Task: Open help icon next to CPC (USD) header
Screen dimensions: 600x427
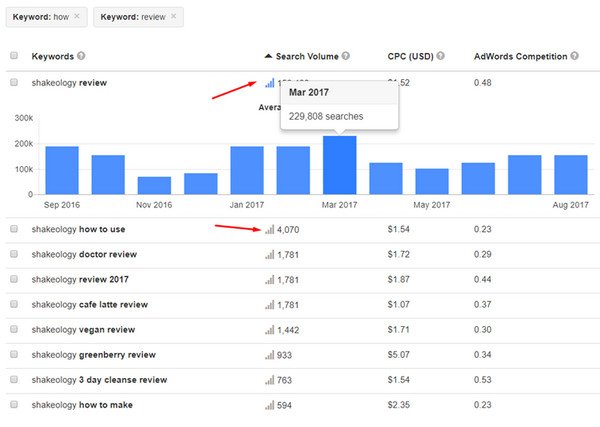Action: click(x=440, y=56)
